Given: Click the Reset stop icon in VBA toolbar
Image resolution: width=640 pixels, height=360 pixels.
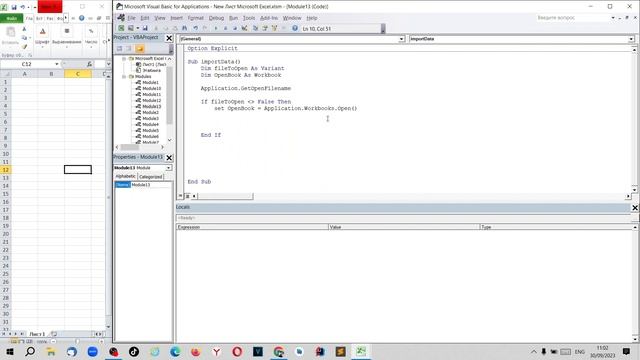Looking at the screenshot, I should (235, 28).
